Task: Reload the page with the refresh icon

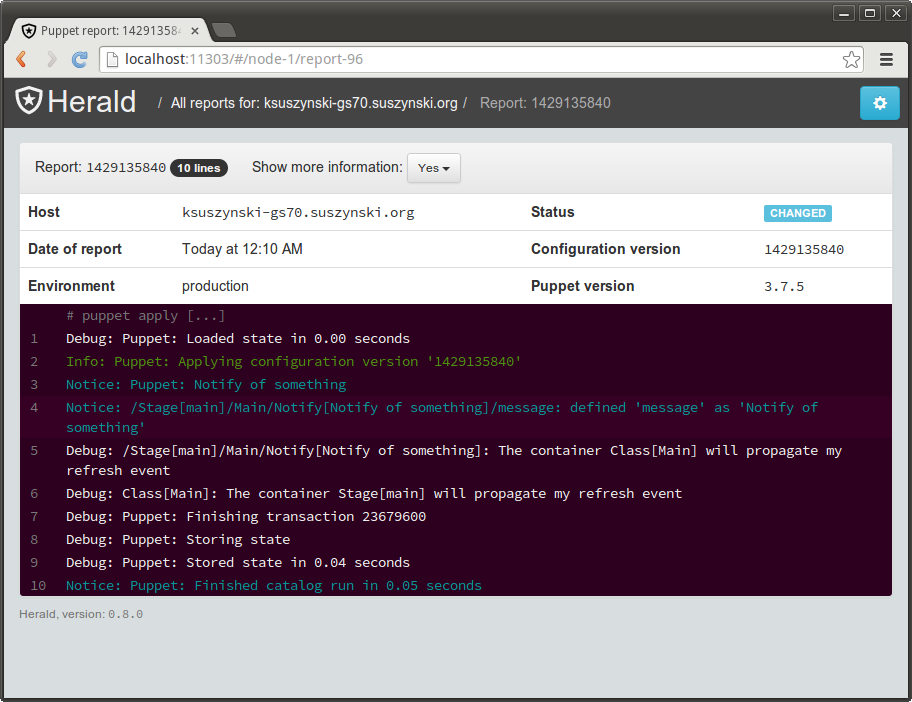Action: click(80, 59)
